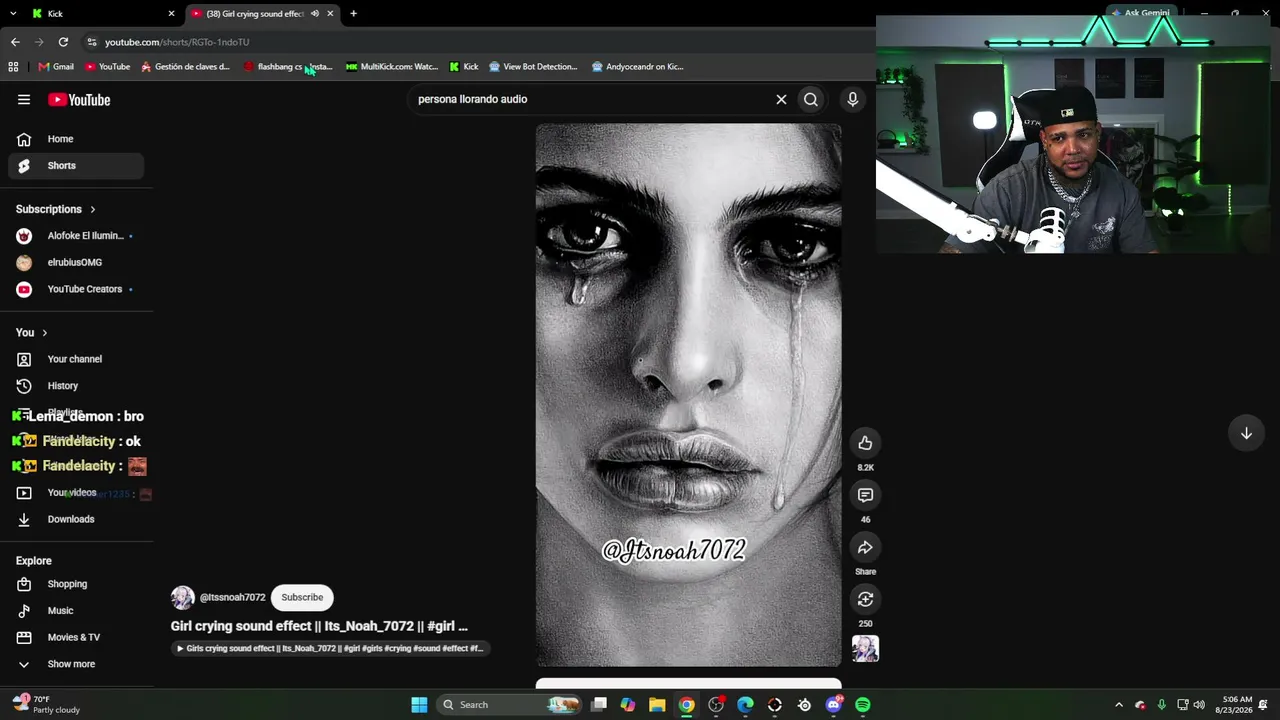
Task: Open the taskbar clock and date
Action: point(1237,705)
